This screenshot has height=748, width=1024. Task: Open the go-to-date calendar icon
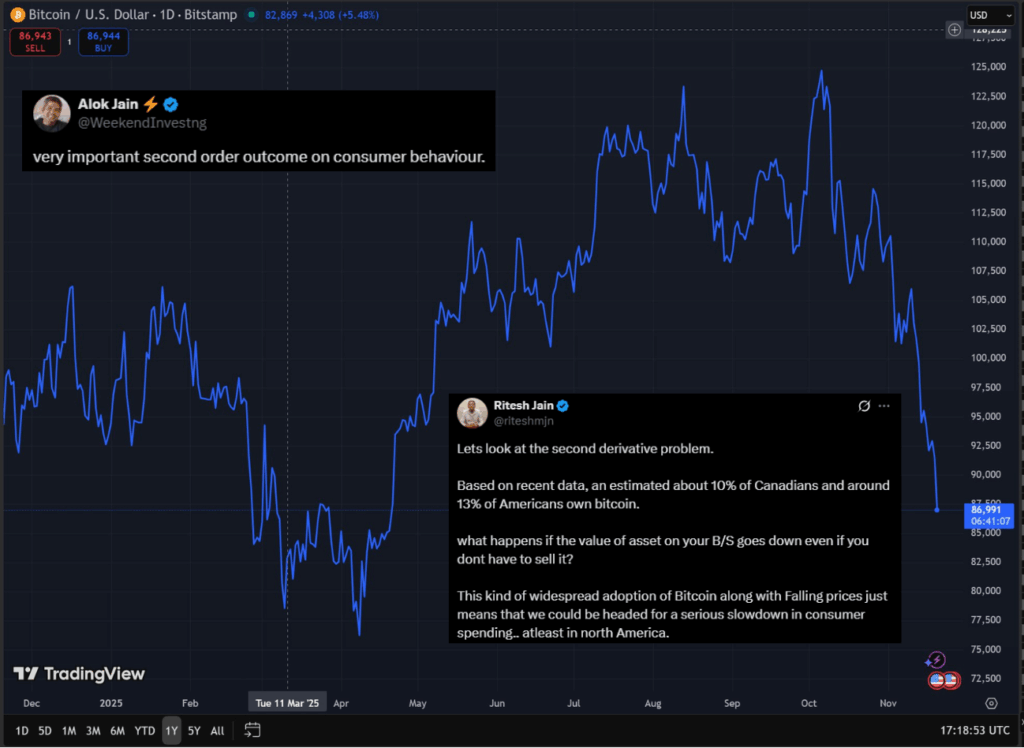[x=252, y=730]
